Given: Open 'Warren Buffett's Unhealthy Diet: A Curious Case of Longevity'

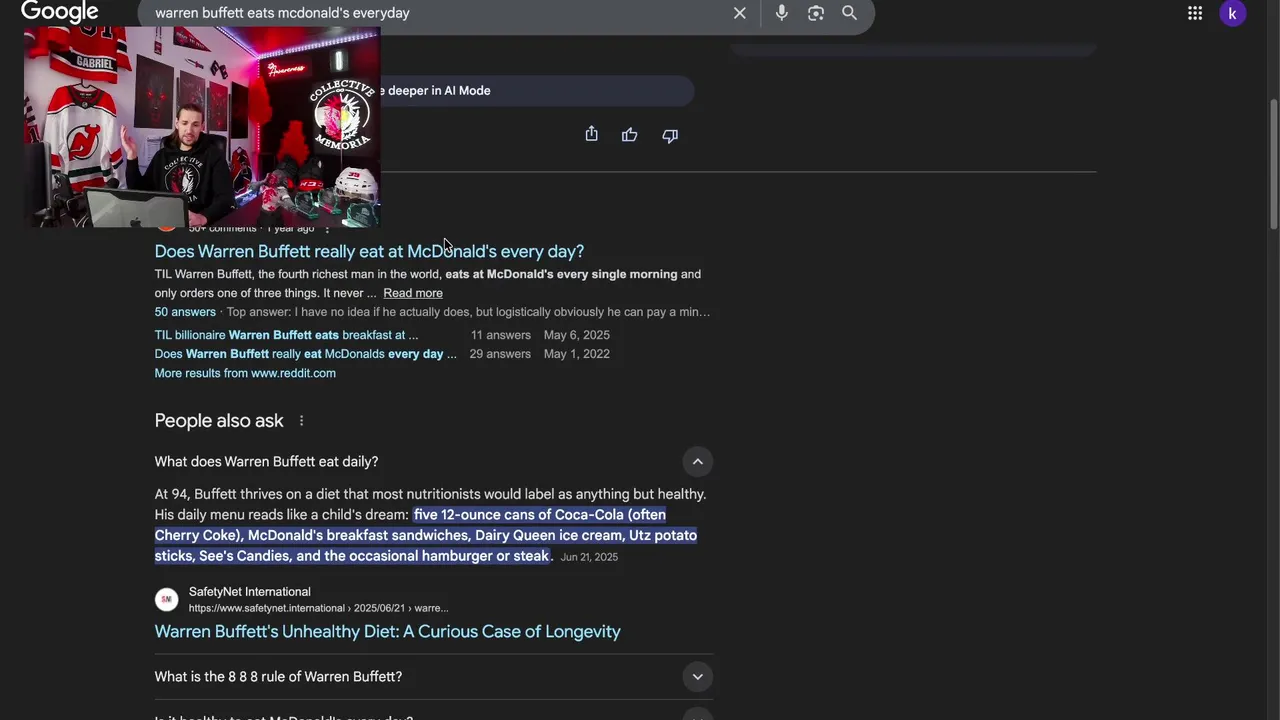Looking at the screenshot, I should click(x=387, y=631).
